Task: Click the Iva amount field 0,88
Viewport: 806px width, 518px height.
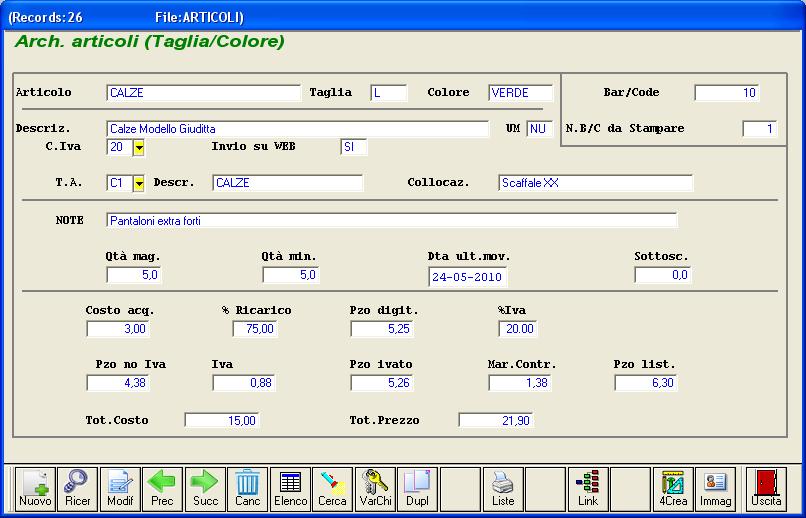Action: 244,383
